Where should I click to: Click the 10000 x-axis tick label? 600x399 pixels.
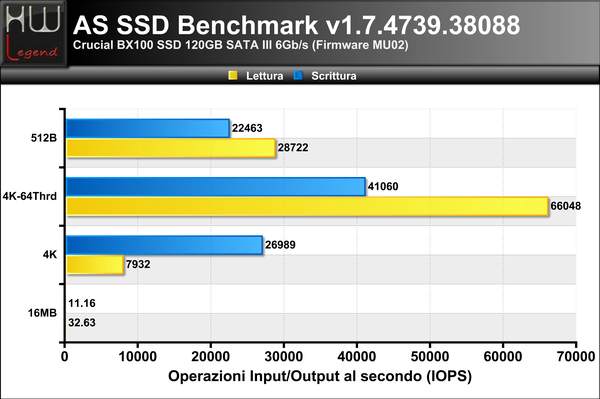click(138, 357)
